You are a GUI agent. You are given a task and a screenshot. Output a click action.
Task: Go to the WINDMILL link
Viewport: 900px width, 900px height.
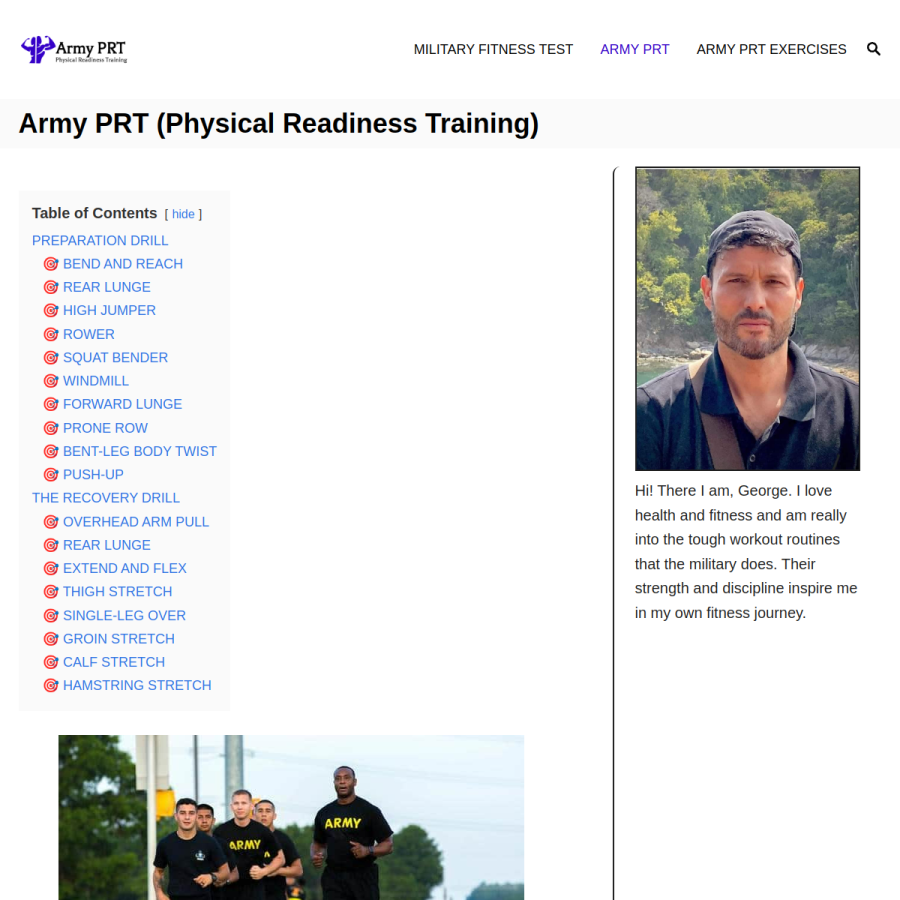click(x=96, y=381)
